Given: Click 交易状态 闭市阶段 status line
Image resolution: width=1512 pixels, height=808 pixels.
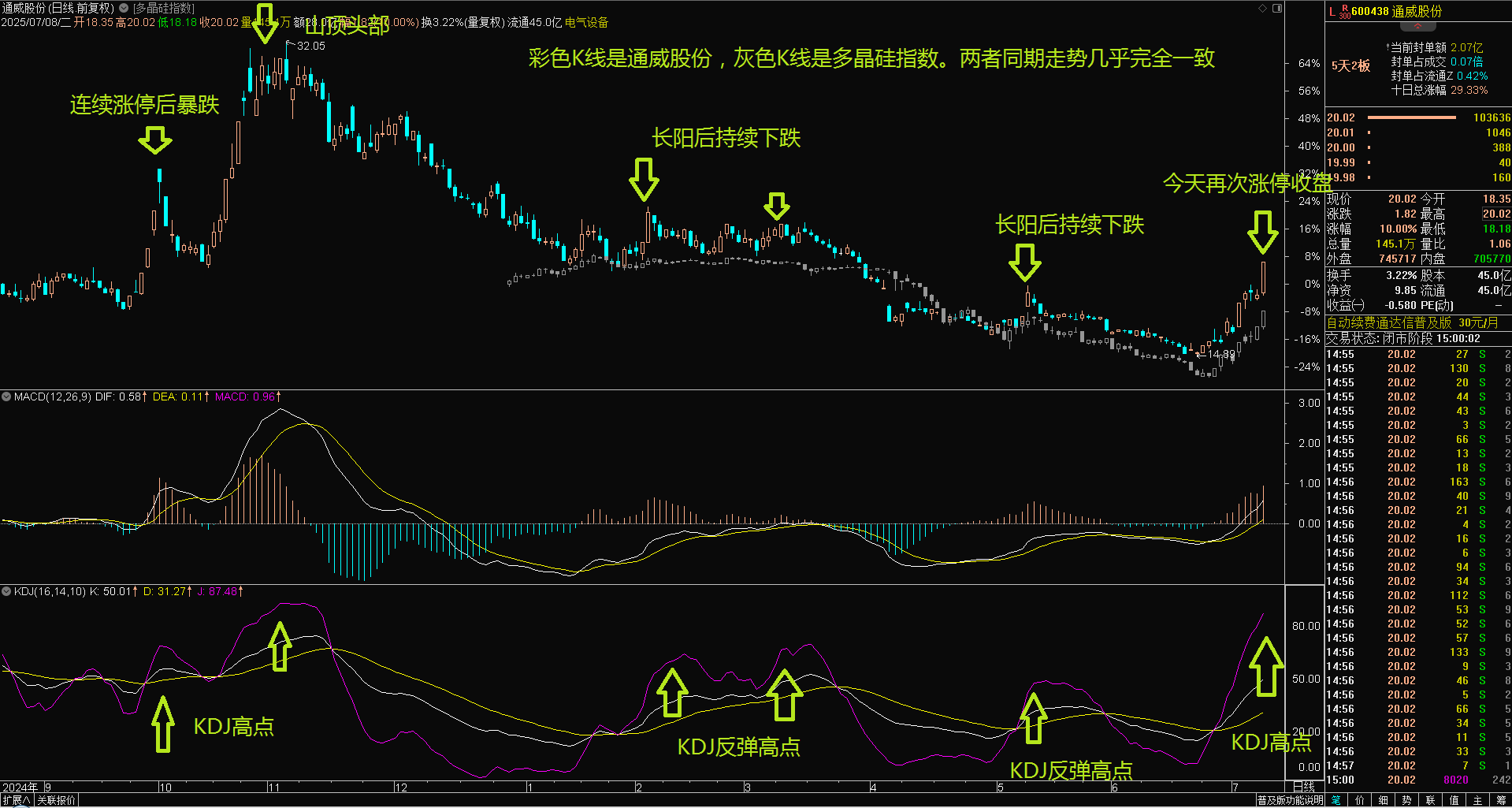Looking at the screenshot, I should coord(1402,338).
